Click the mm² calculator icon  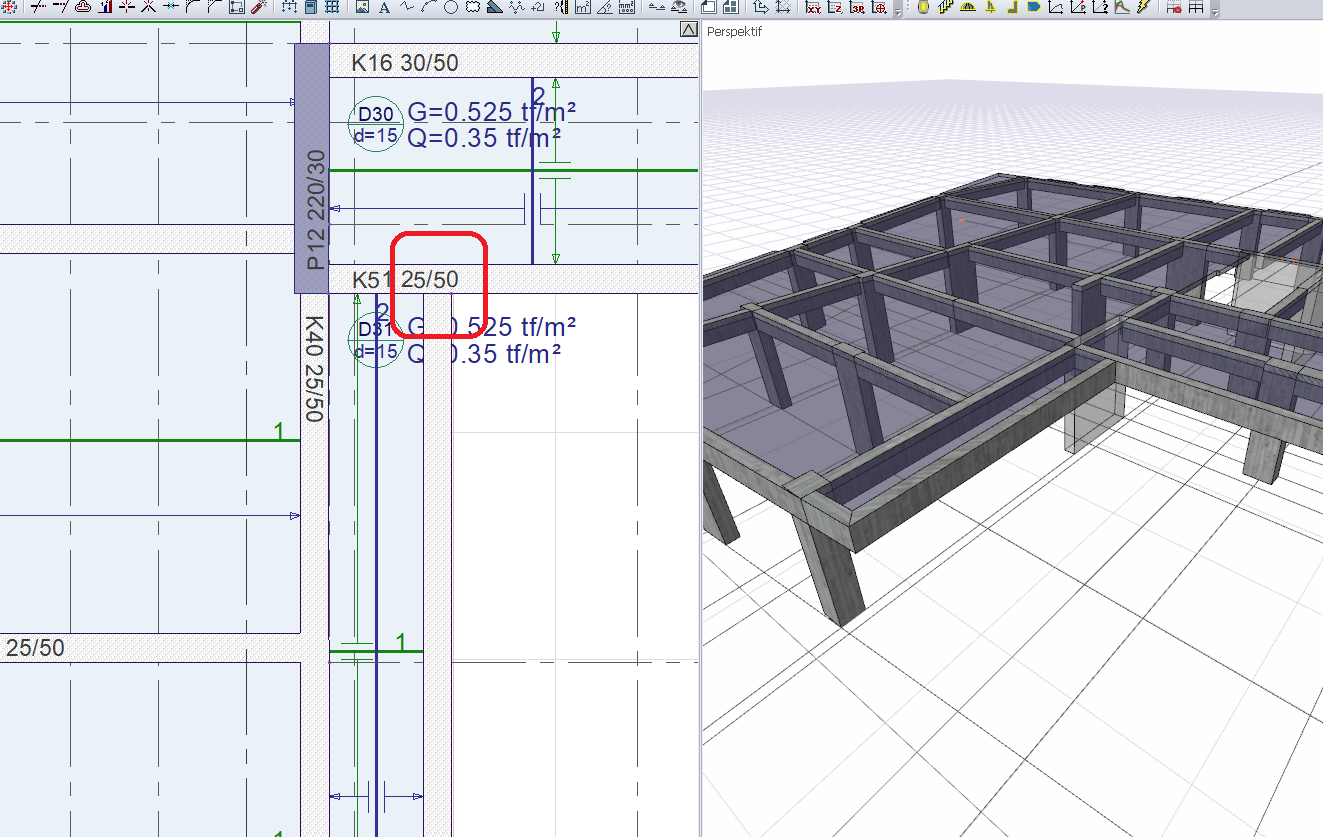point(627,7)
